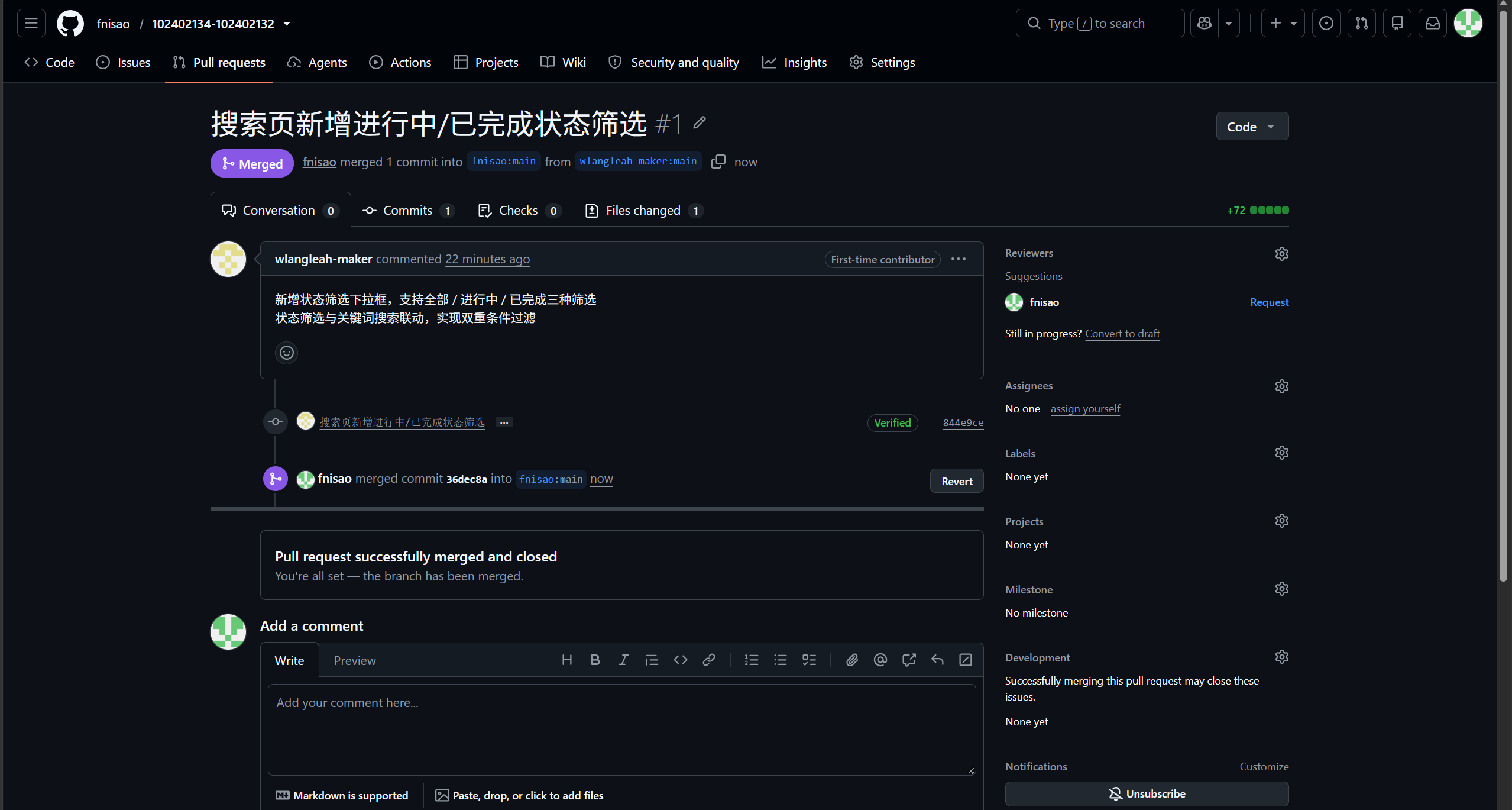Open Copilot chat icon in header

click(x=1204, y=24)
